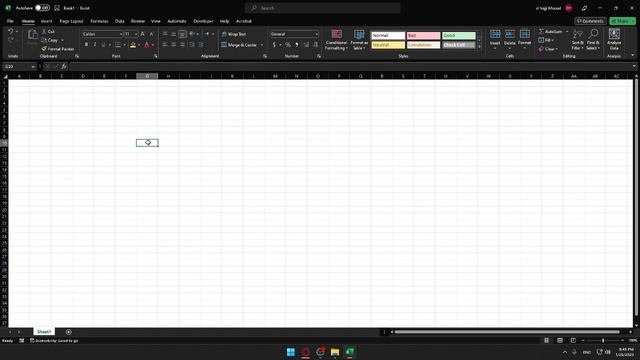The width and height of the screenshot is (640, 360).
Task: Open the Format cells menu
Action: [524, 39]
